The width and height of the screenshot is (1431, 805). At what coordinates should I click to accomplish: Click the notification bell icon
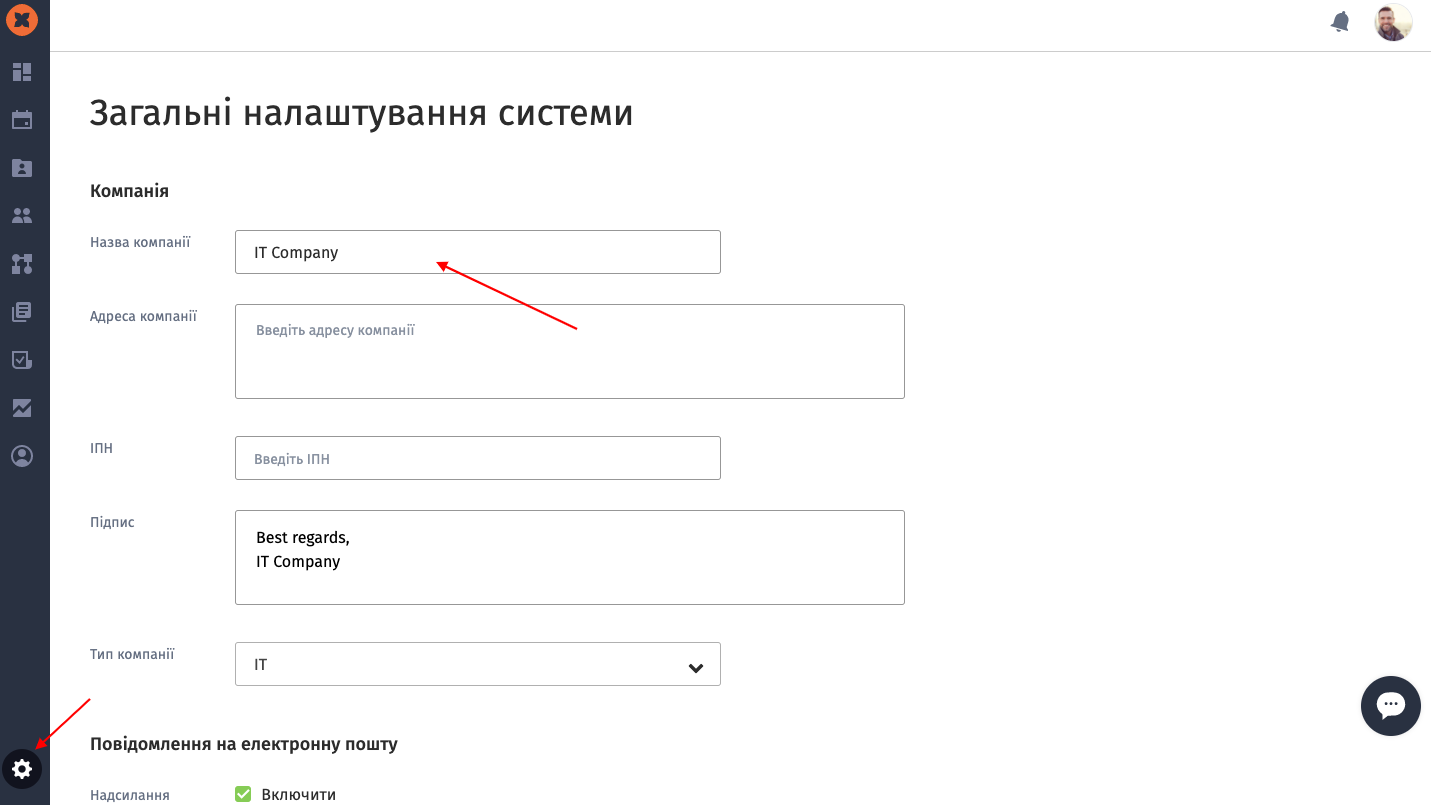click(x=1340, y=22)
